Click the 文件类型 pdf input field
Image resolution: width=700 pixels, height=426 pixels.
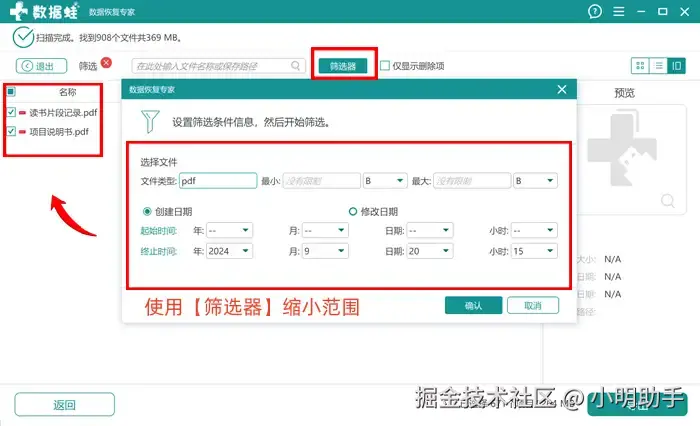click(x=218, y=180)
